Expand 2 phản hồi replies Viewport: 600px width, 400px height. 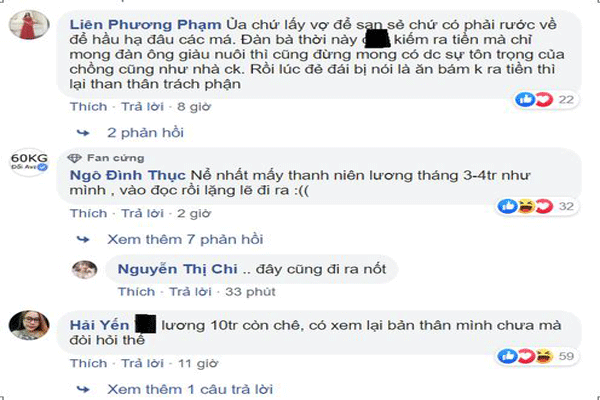click(x=145, y=133)
